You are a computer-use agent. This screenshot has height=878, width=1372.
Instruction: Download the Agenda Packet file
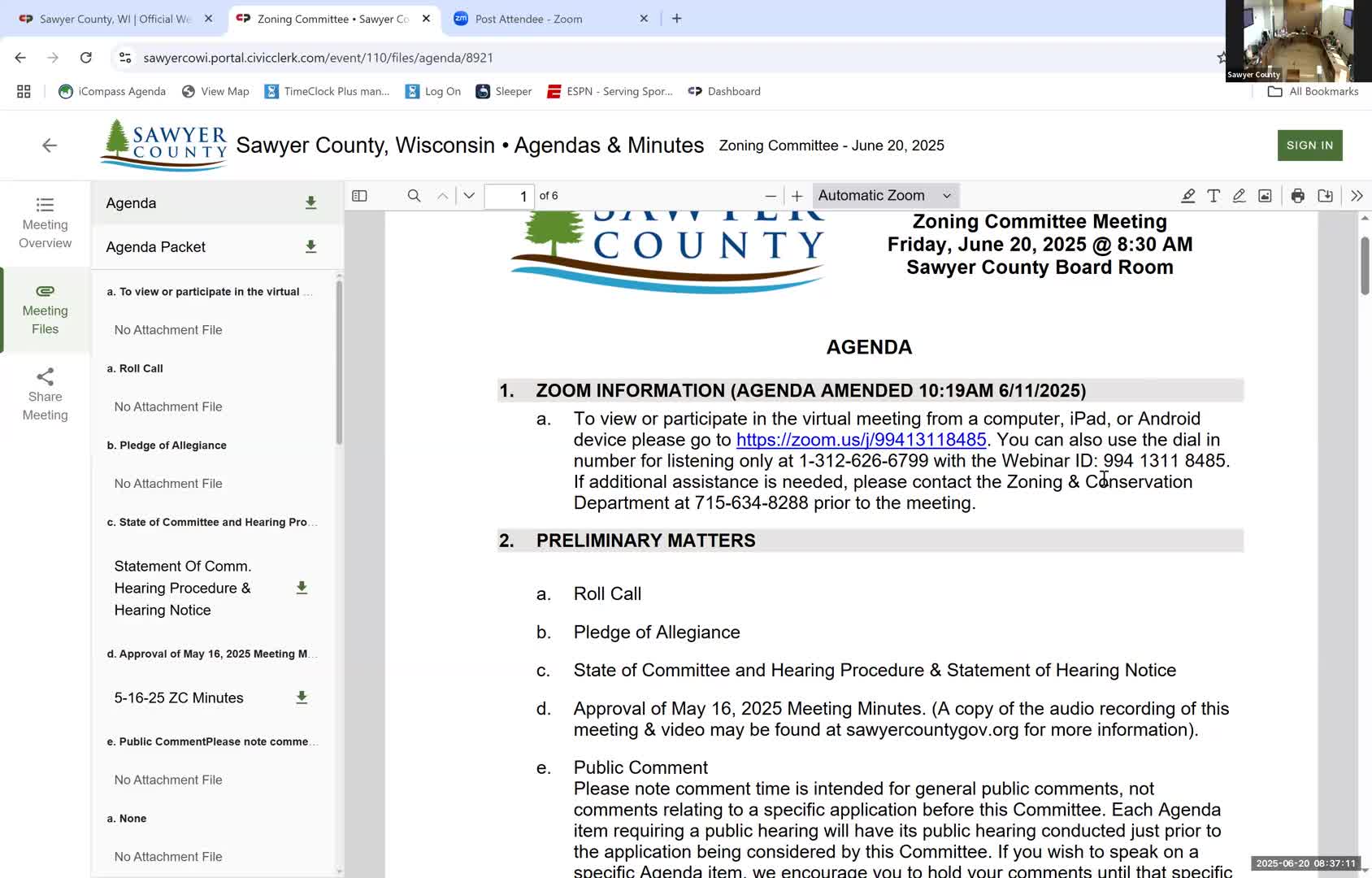tap(310, 246)
